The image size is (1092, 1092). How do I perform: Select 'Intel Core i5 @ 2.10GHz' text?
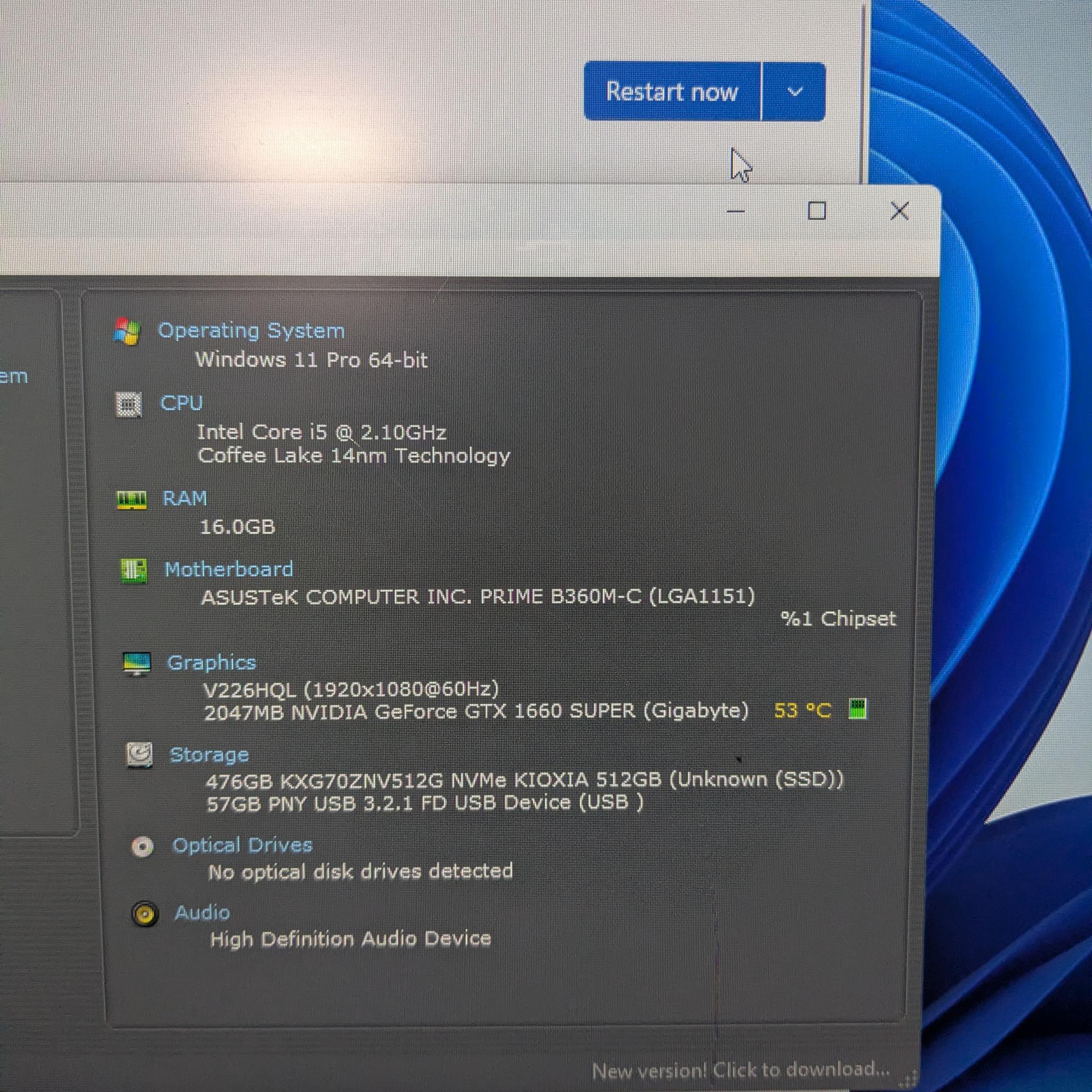[x=322, y=432]
